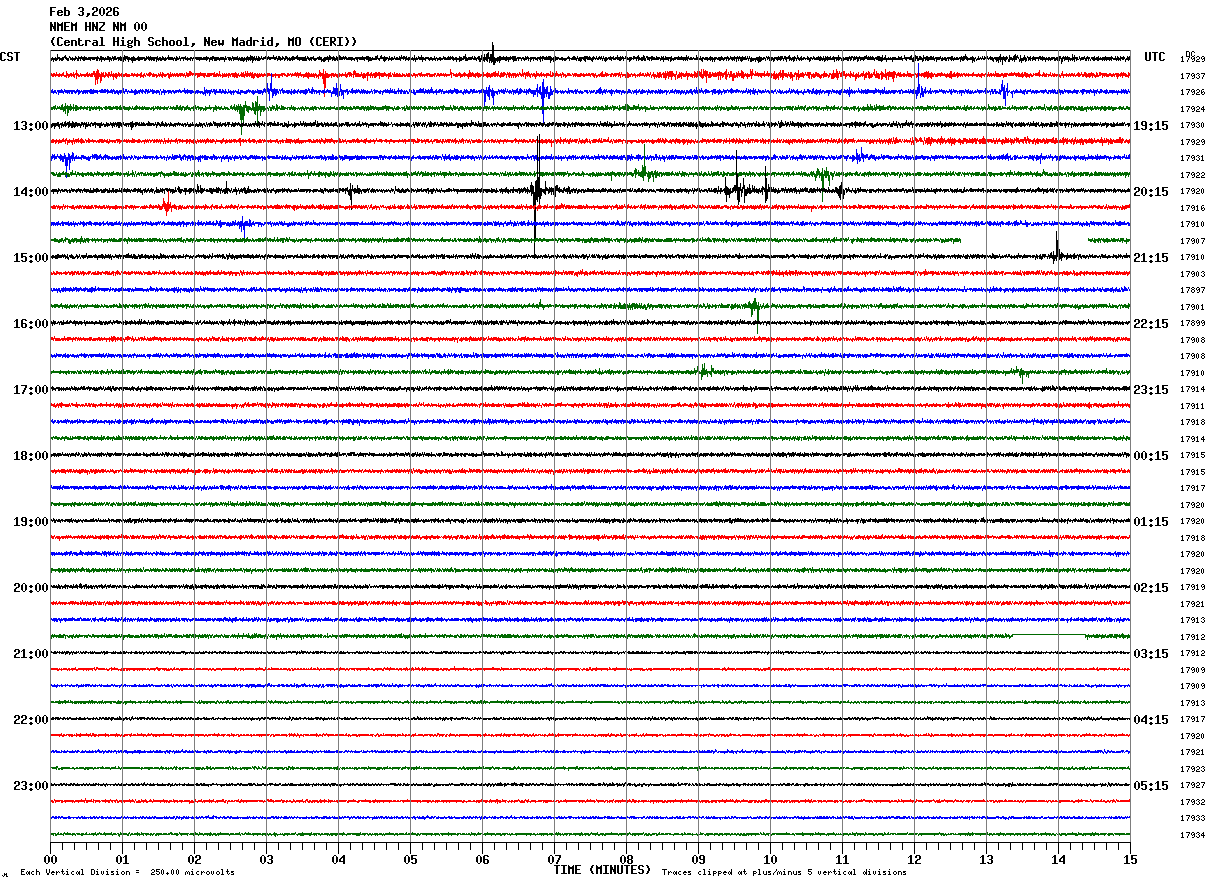
Task: Click the 13:00 CST time label
Action: coord(31,126)
